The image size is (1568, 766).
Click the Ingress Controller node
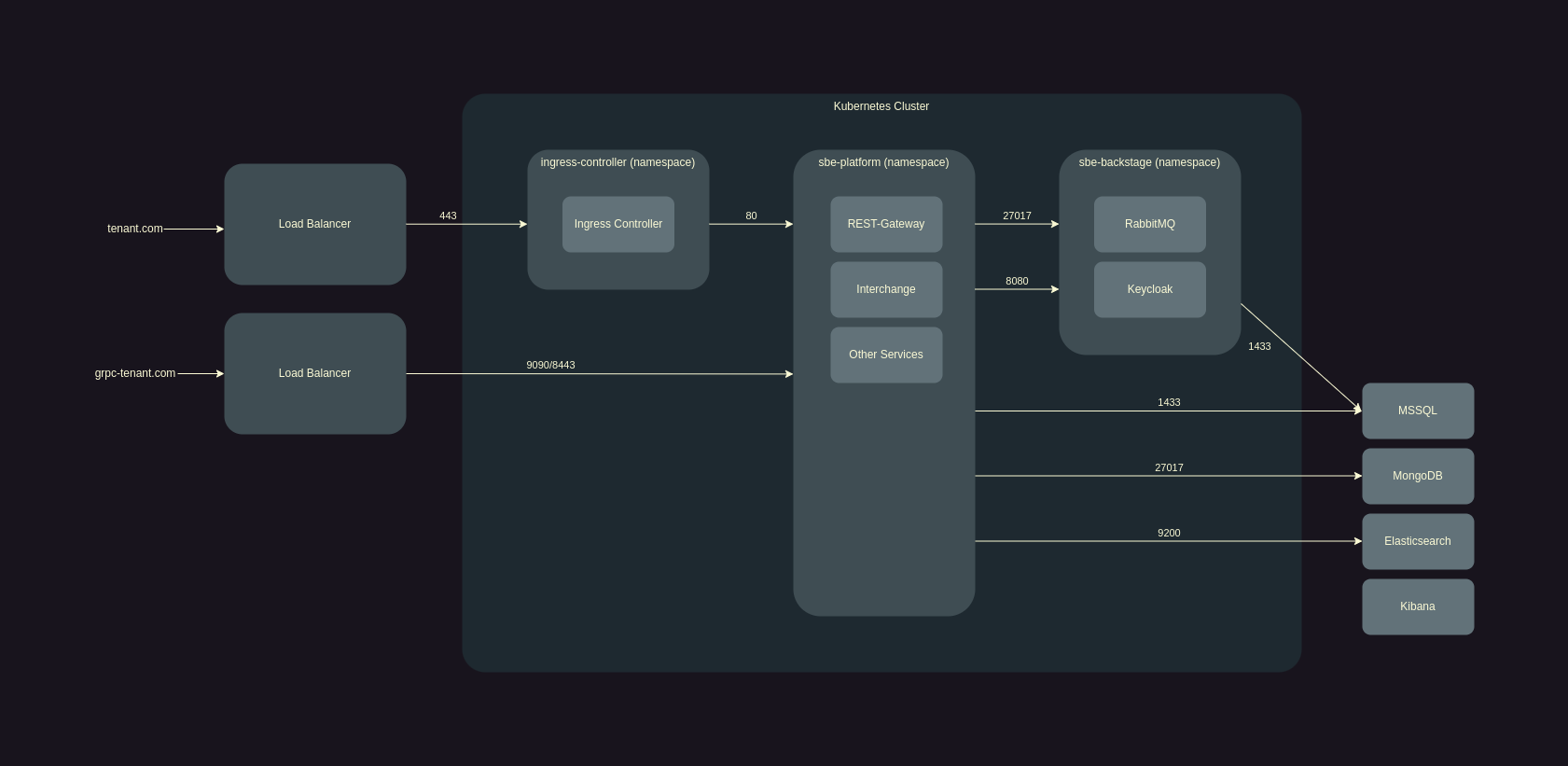tap(617, 224)
